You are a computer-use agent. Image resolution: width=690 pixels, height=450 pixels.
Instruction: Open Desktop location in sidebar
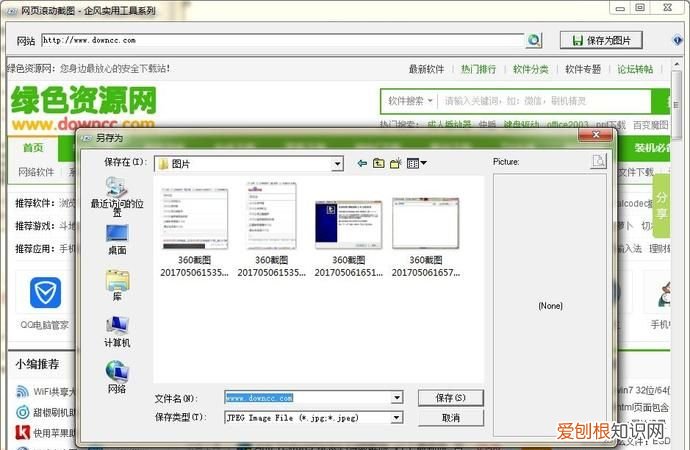117,235
